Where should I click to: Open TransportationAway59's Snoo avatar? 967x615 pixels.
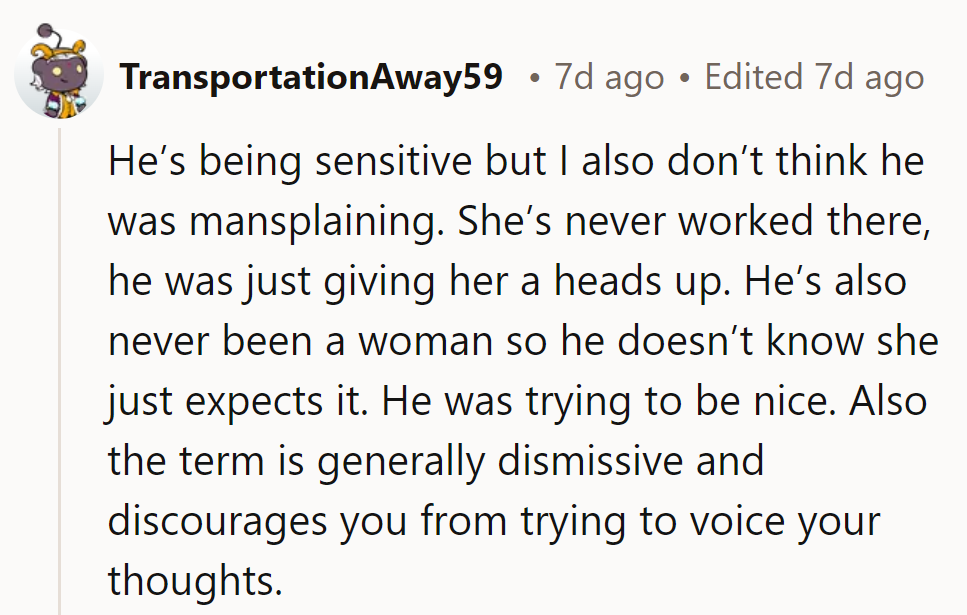pyautogui.click(x=59, y=72)
